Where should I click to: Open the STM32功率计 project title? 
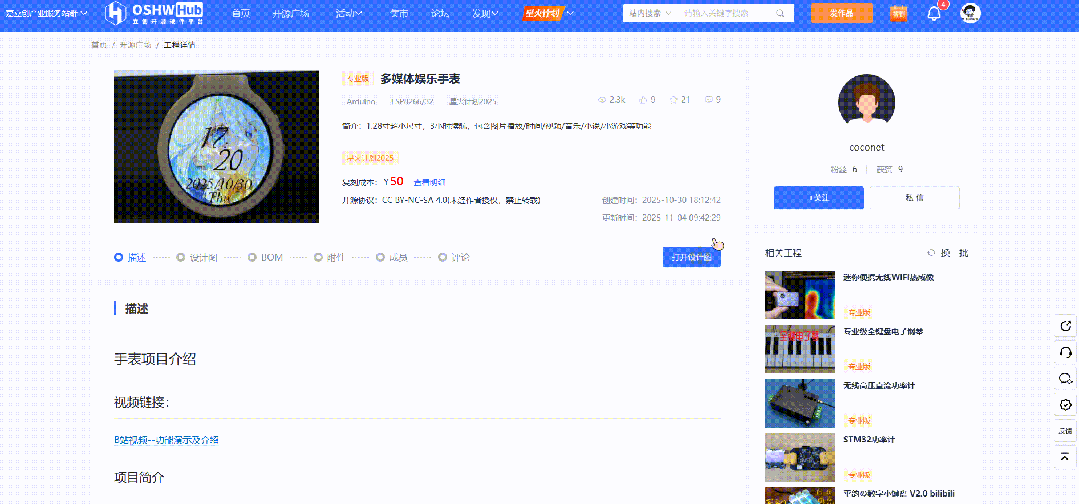tap(868, 439)
